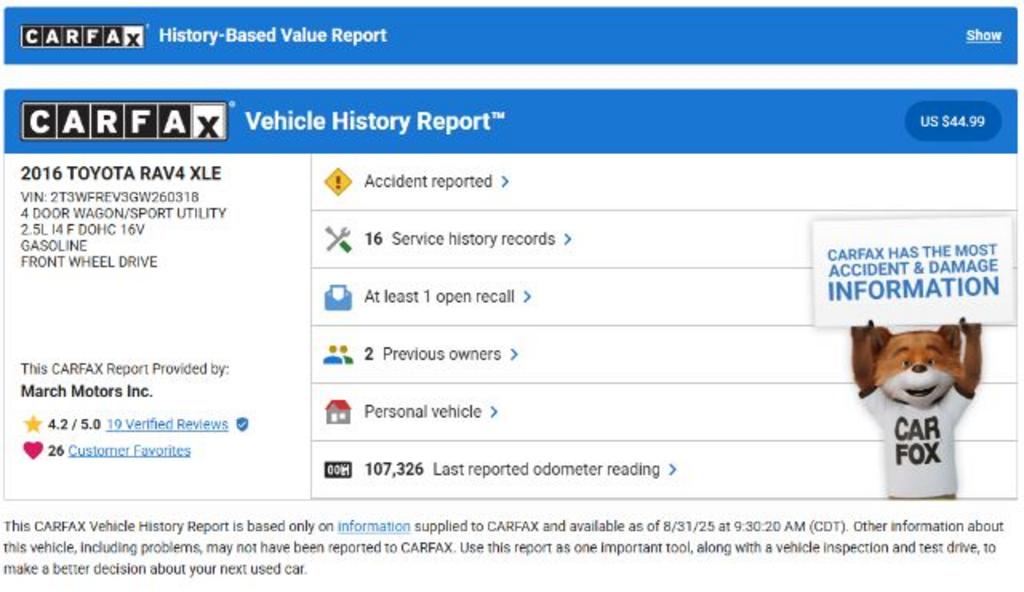This screenshot has height=592, width=1024.
Task: Open the Customer Favorites link
Action: (x=129, y=451)
